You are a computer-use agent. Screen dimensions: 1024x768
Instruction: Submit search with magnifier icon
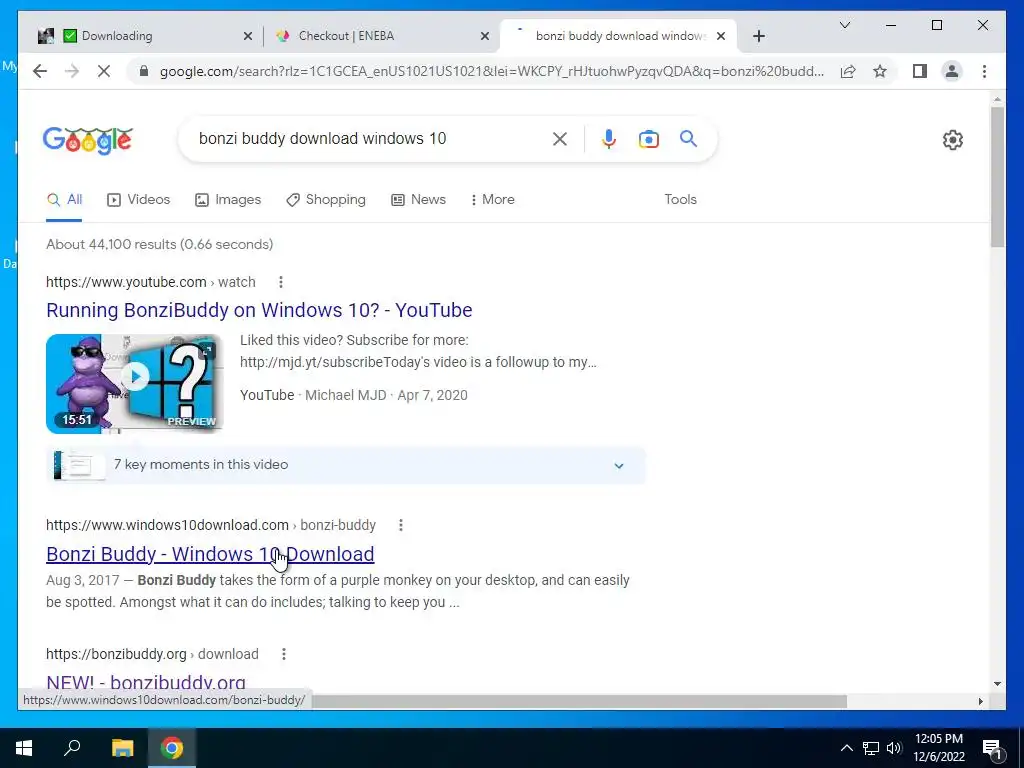[688, 138]
